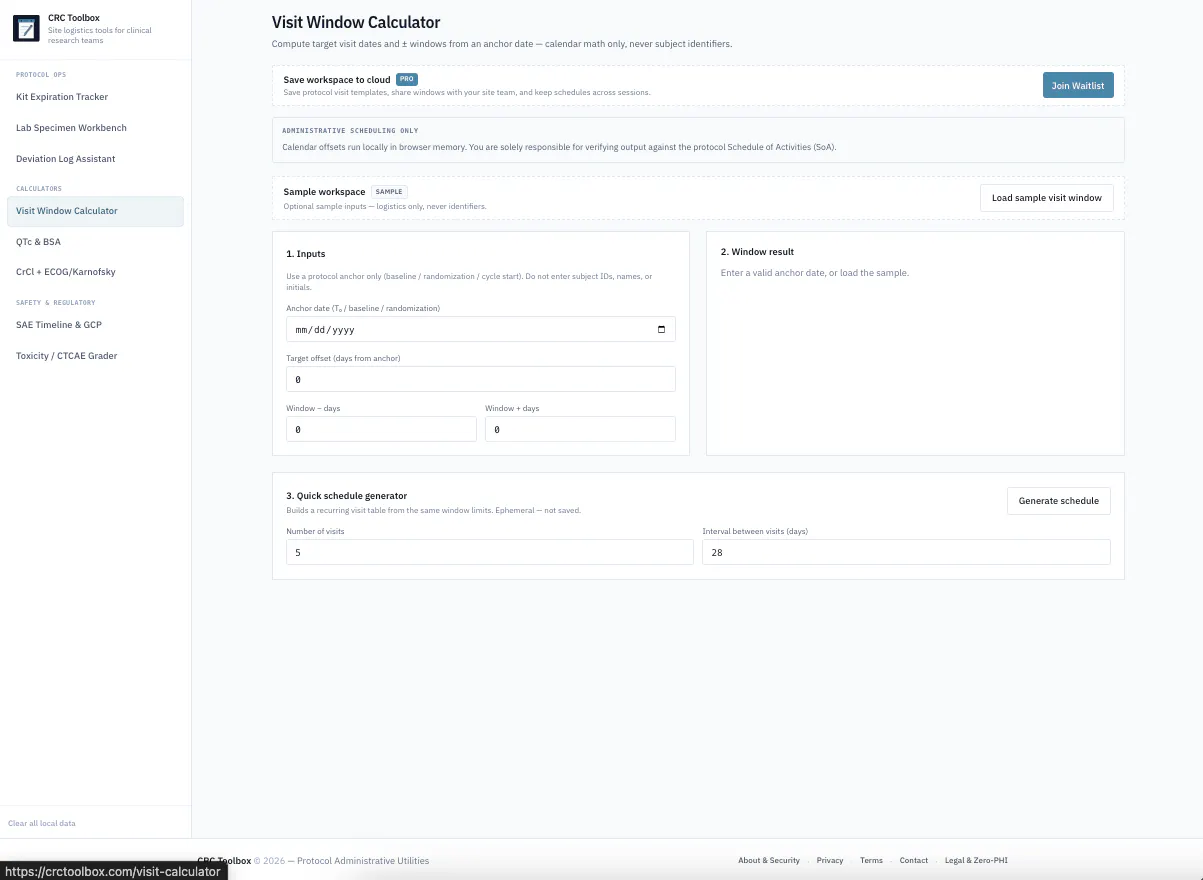
Task: Focus the Number of visits field
Action: click(x=489, y=552)
